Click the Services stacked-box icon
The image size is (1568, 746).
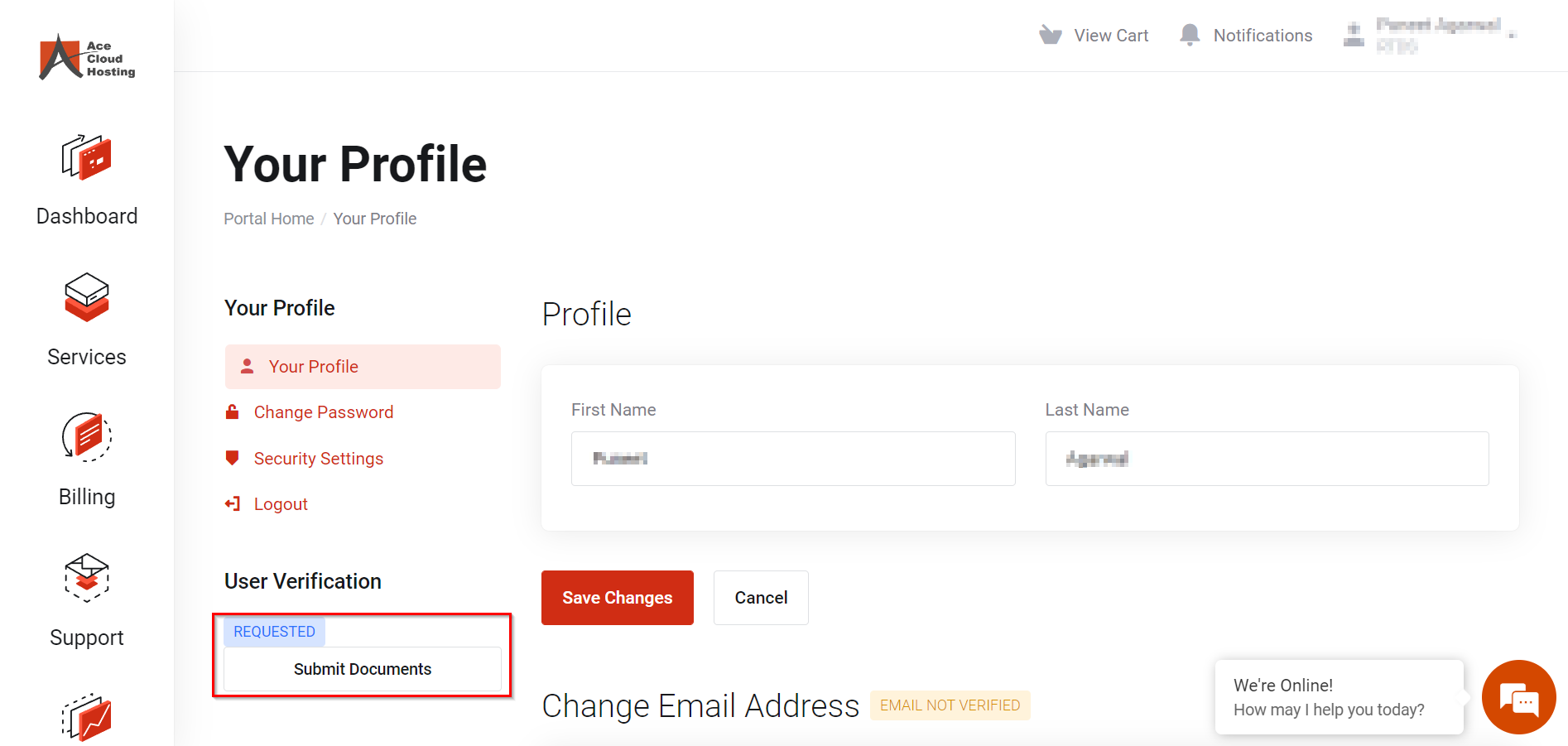(x=86, y=297)
